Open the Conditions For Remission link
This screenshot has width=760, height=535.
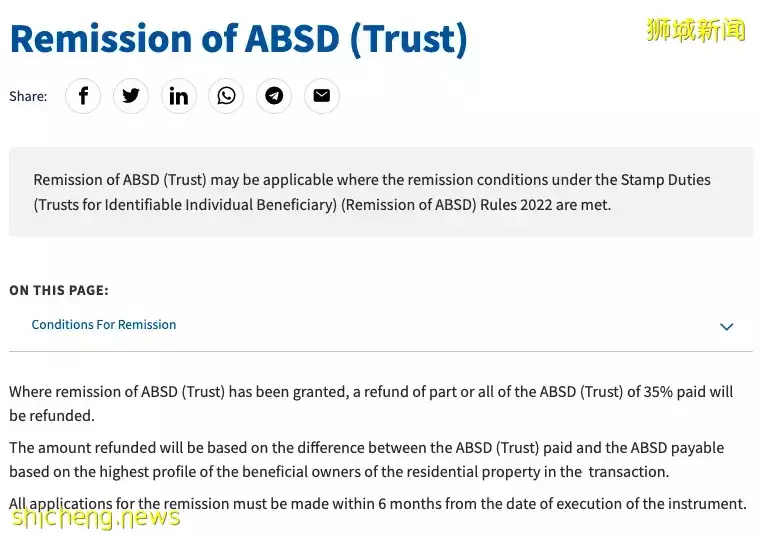tap(104, 325)
